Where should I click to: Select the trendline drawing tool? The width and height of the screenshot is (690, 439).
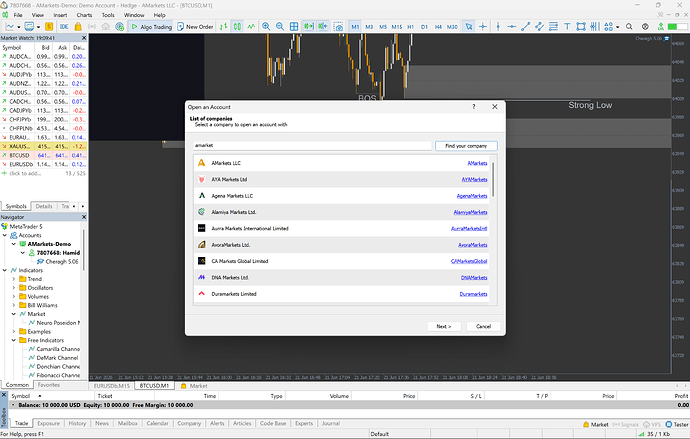pyautogui.click(x=525, y=27)
